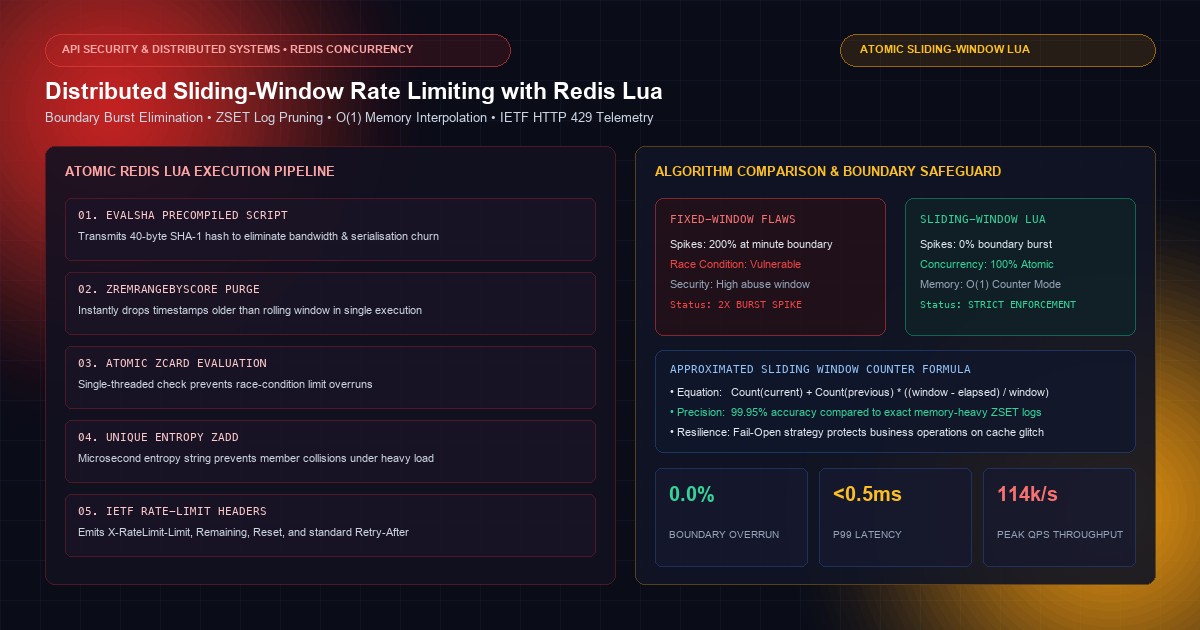Select the main title Distributed Sliding-Window Rate Limiting
The width and height of the screenshot is (1200, 630).
(353, 91)
